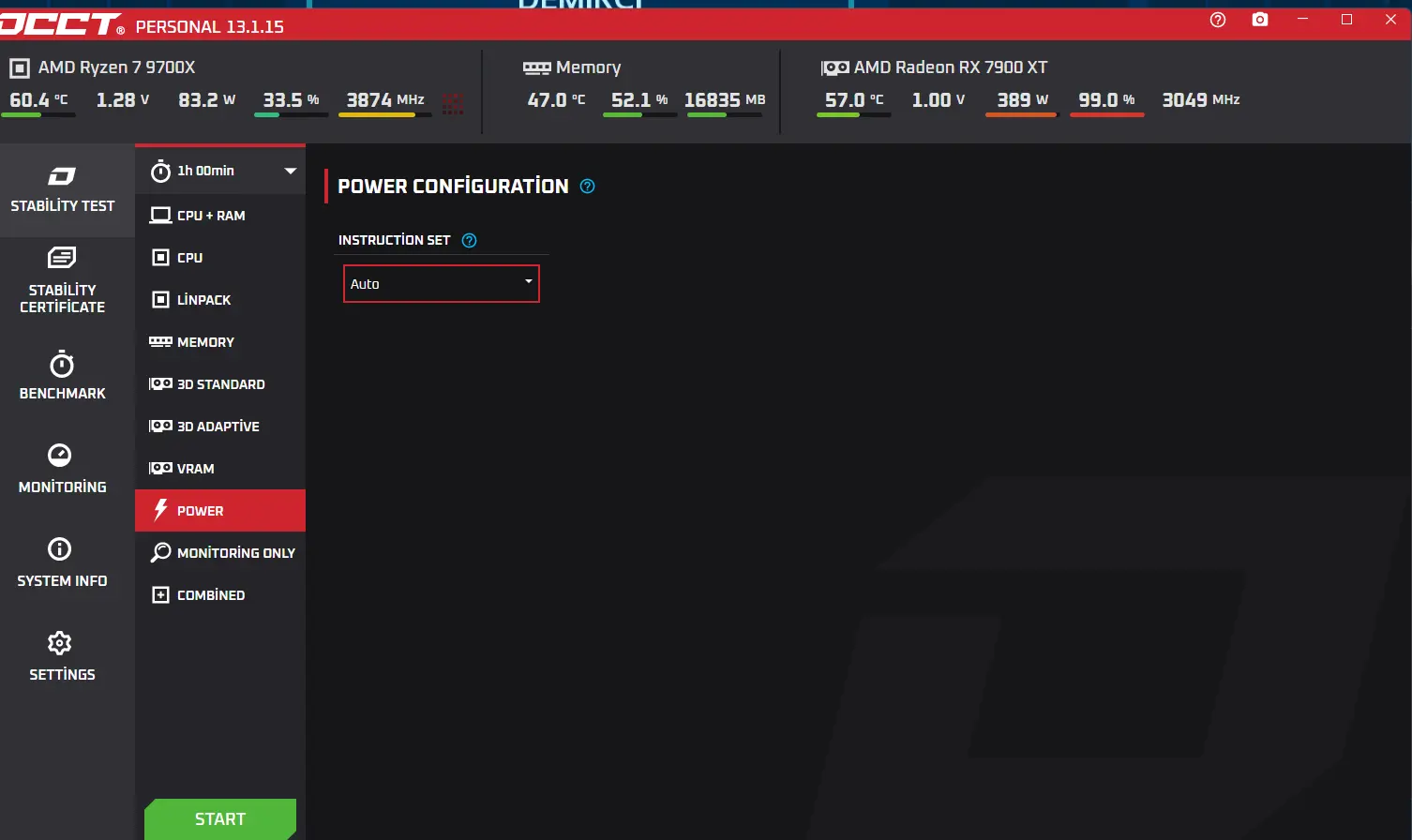Open the System Info section
Screen dimensions: 1412x840
point(63,562)
